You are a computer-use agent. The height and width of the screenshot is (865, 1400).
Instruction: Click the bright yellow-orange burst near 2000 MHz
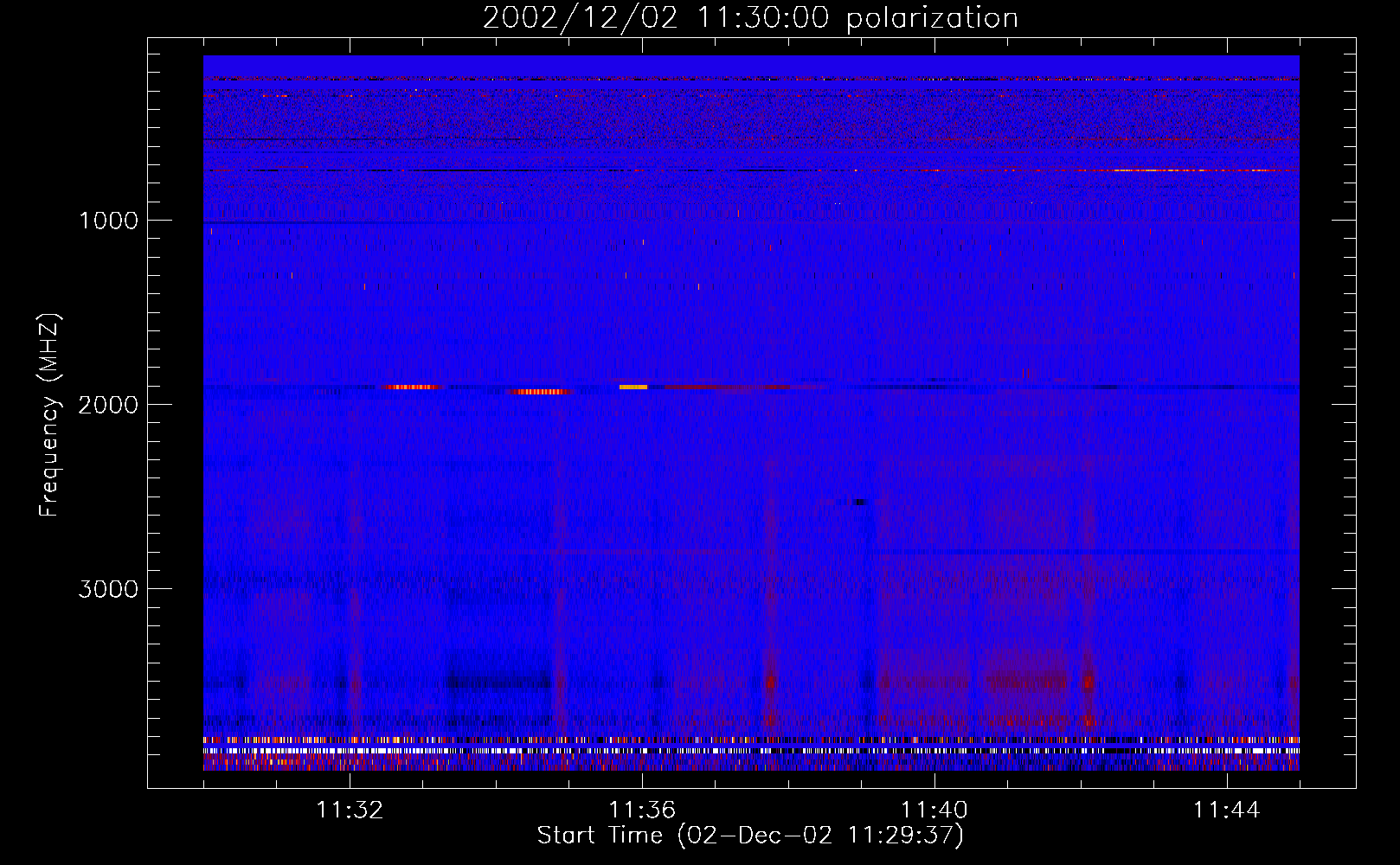[633, 387]
